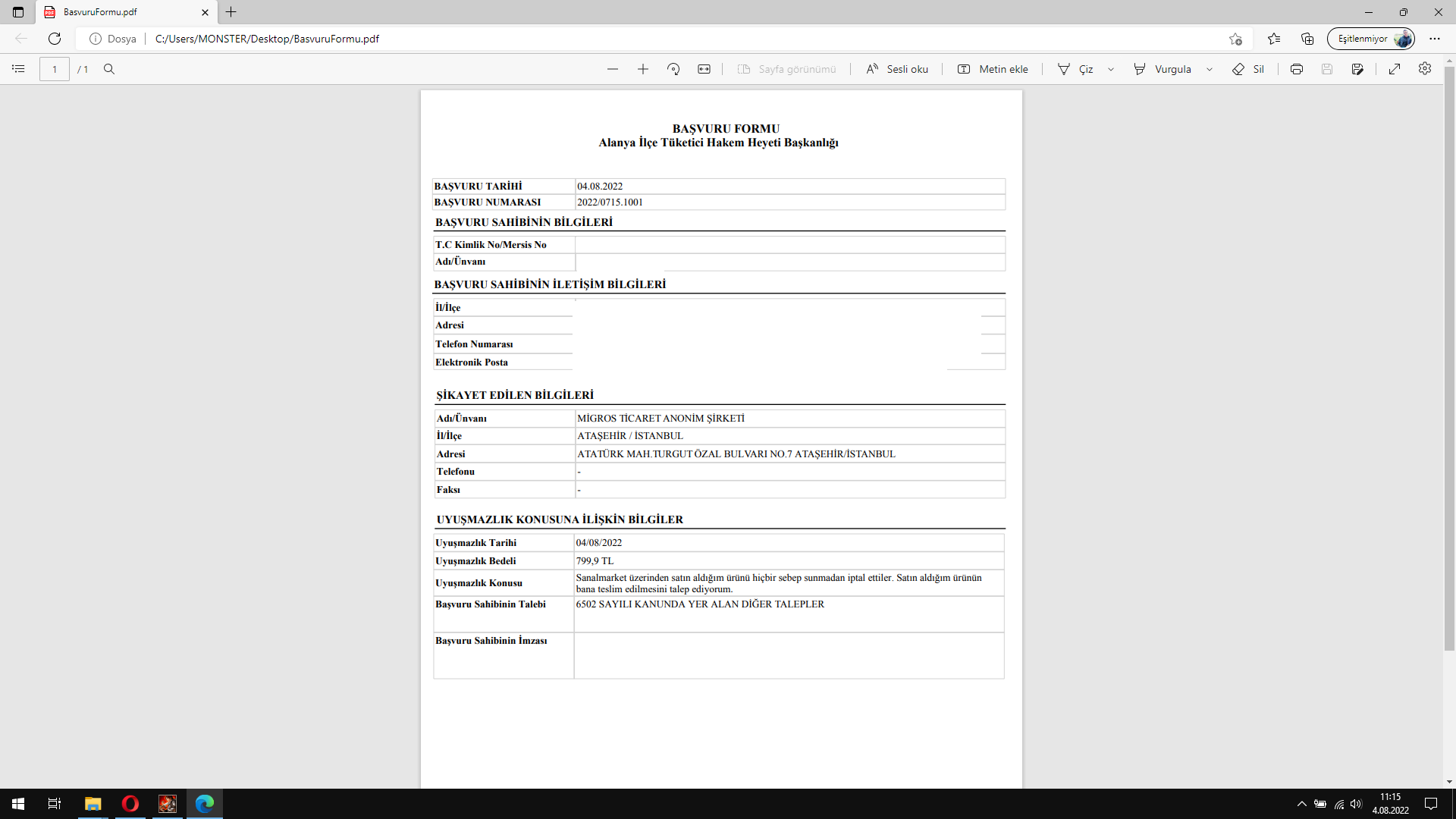Enter full screen mode icon
Screen dimensions: 1456x819
coord(1395,69)
